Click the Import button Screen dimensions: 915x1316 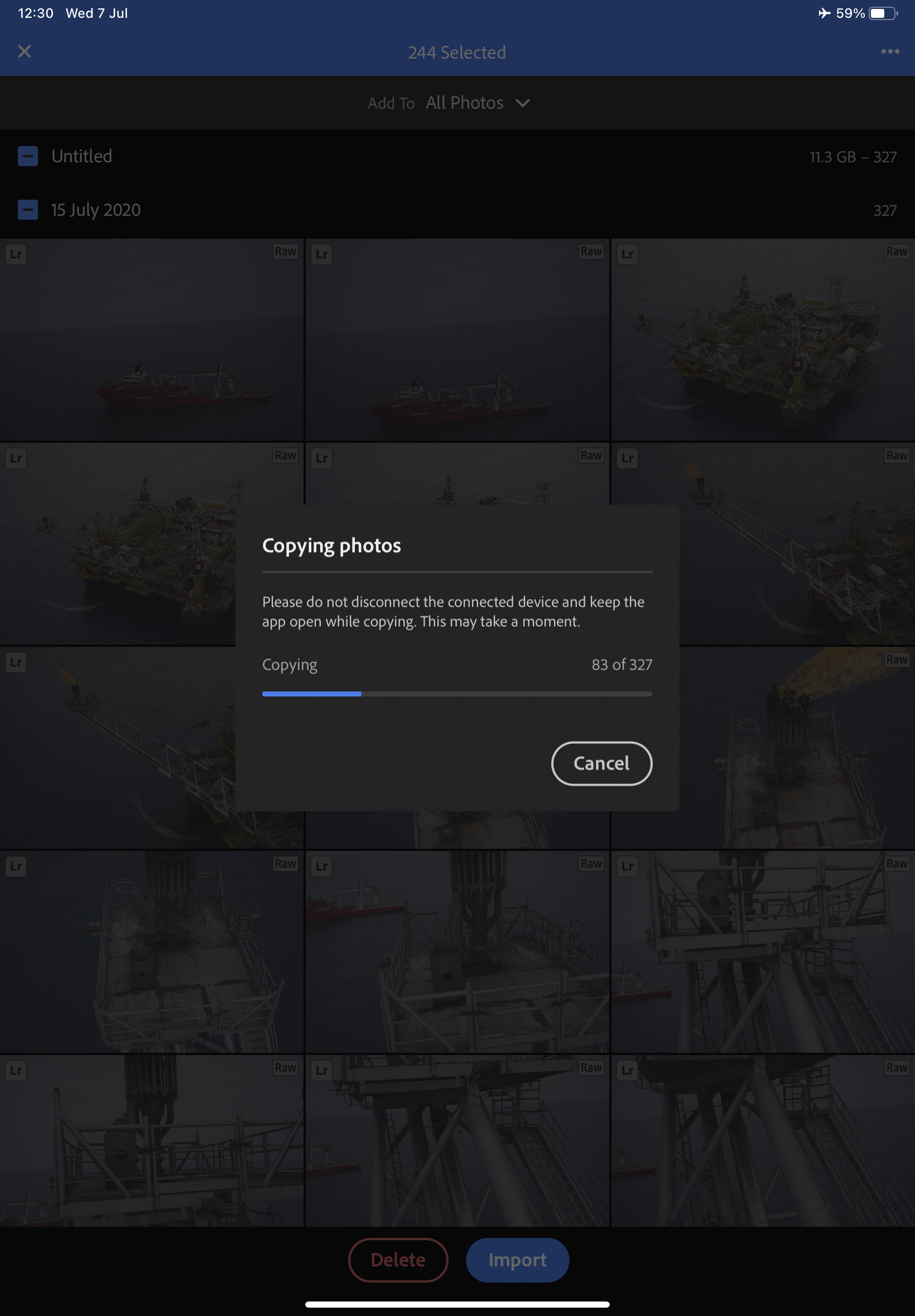[517, 1259]
